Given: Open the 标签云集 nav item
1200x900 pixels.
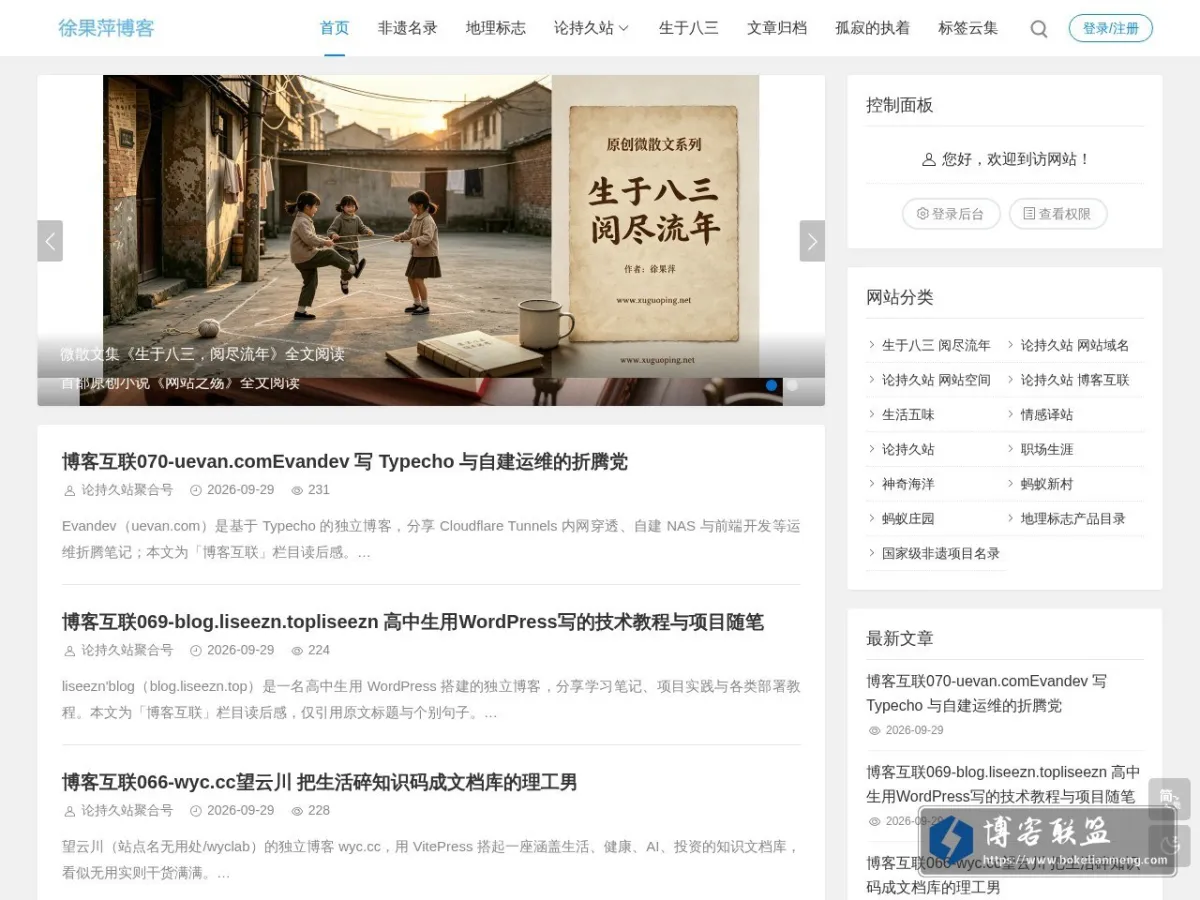Looking at the screenshot, I should pyautogui.click(x=968, y=28).
